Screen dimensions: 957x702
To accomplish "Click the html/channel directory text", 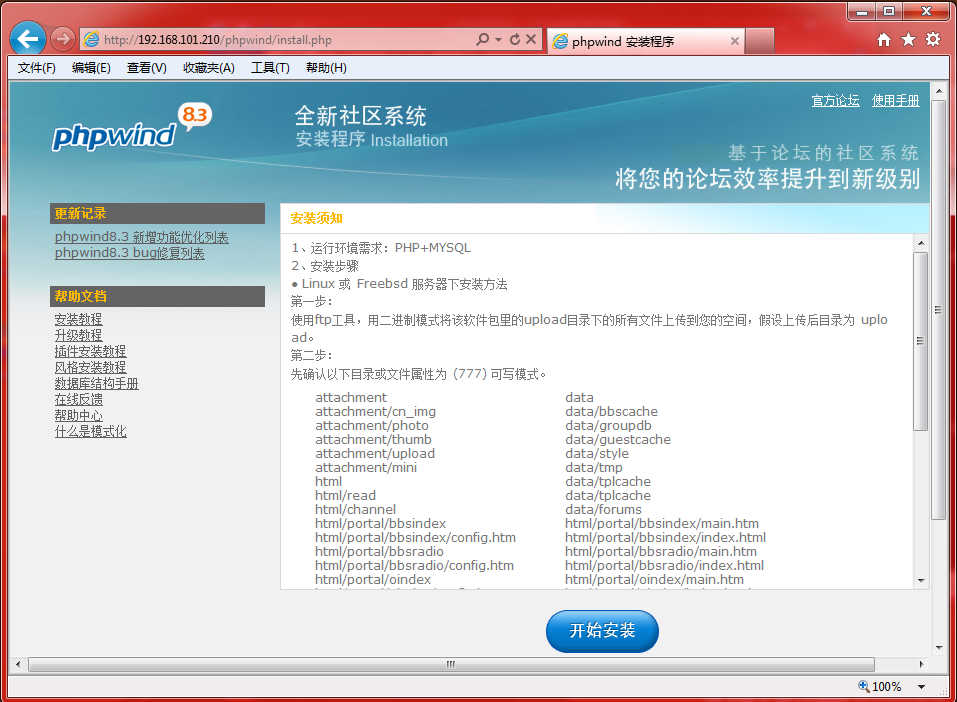I will point(355,509).
